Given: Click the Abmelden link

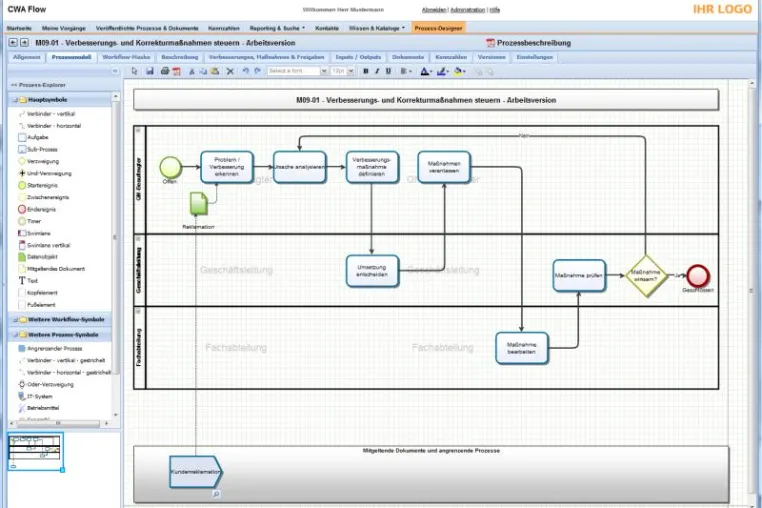Looking at the screenshot, I should tap(433, 10).
